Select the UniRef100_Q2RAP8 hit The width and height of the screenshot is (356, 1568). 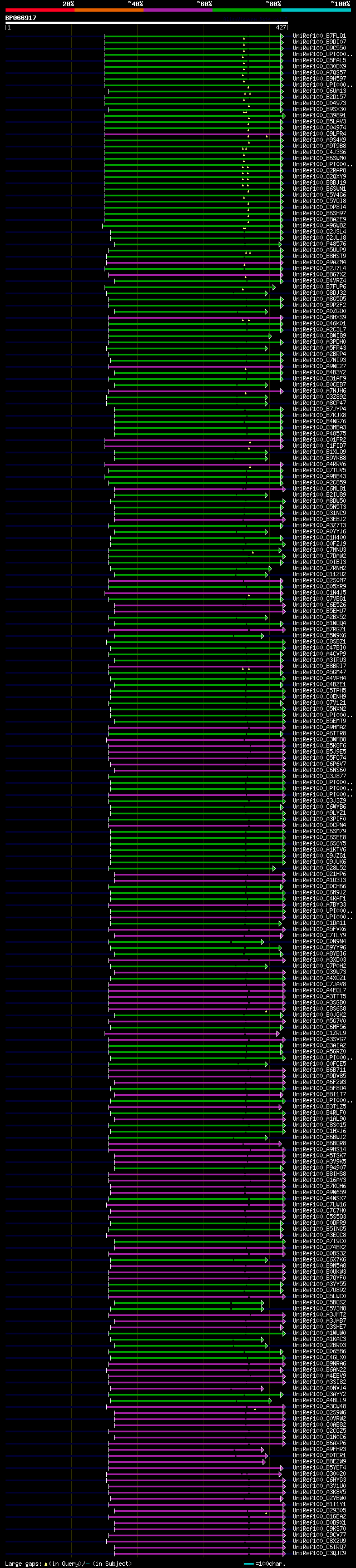point(319,170)
